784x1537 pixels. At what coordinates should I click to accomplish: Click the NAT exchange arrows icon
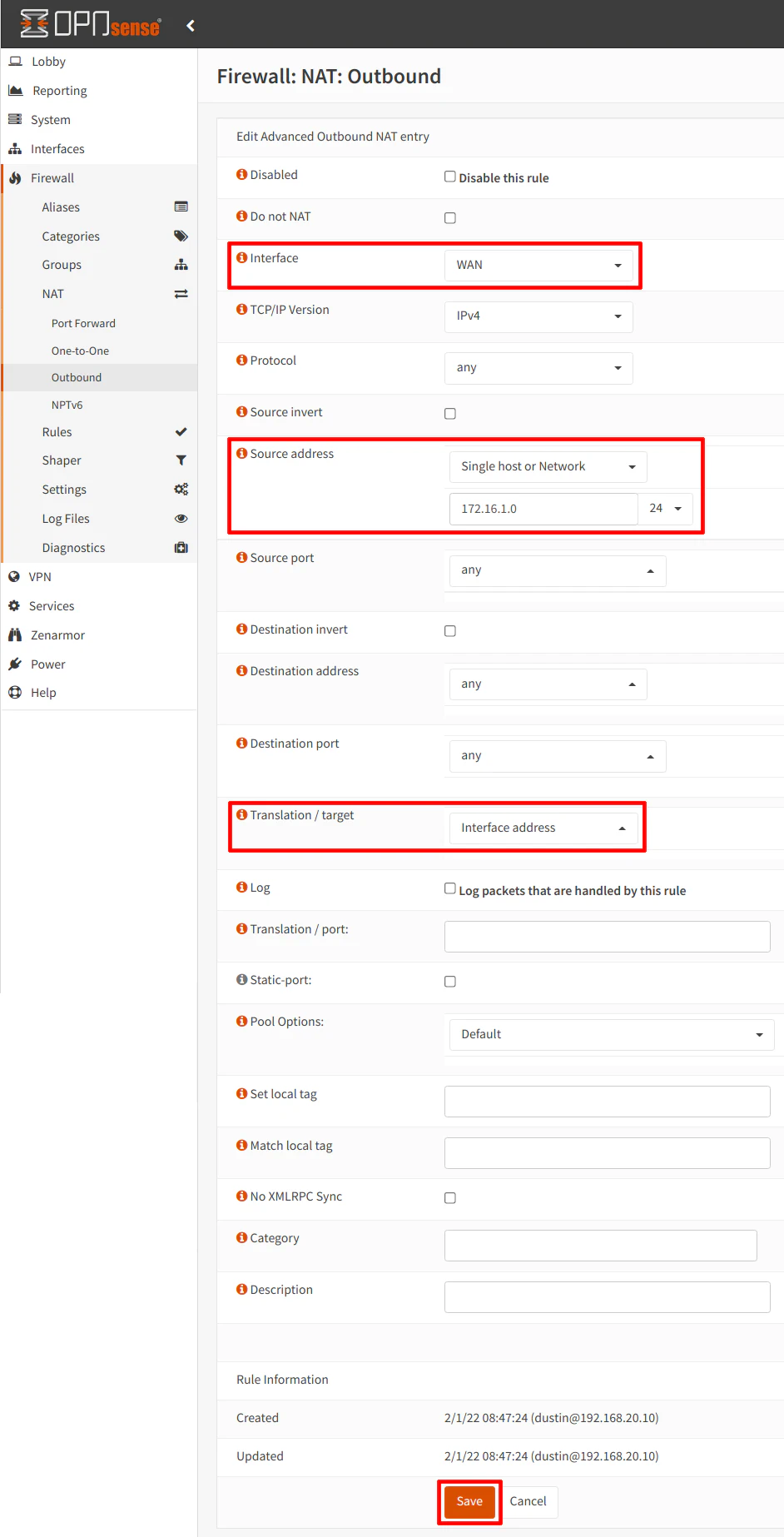point(181,294)
